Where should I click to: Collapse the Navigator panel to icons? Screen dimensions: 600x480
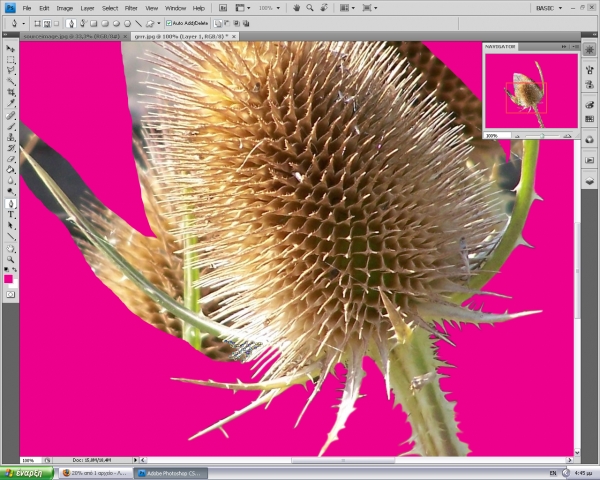564,46
